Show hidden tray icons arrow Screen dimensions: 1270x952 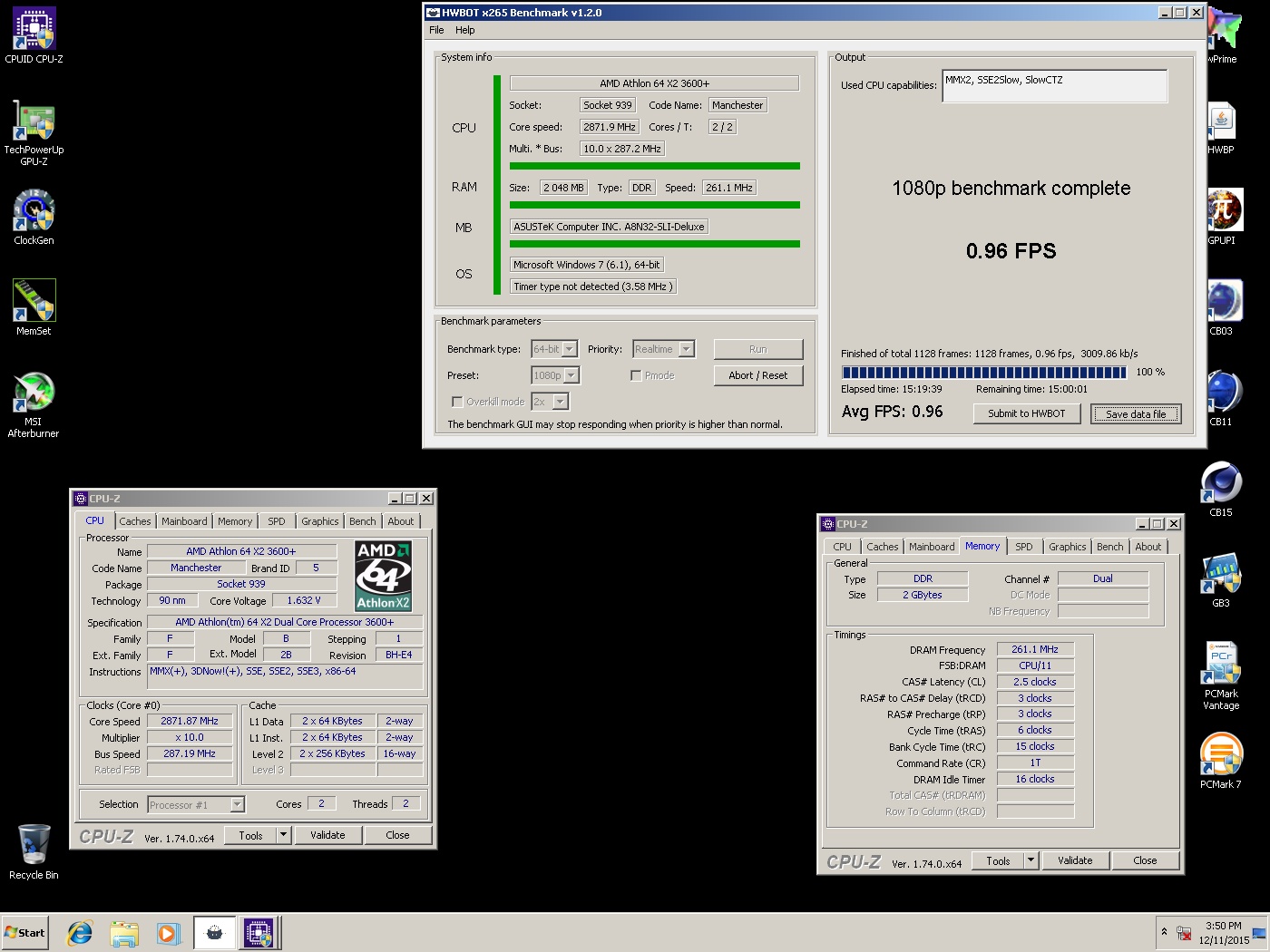coord(1164,932)
